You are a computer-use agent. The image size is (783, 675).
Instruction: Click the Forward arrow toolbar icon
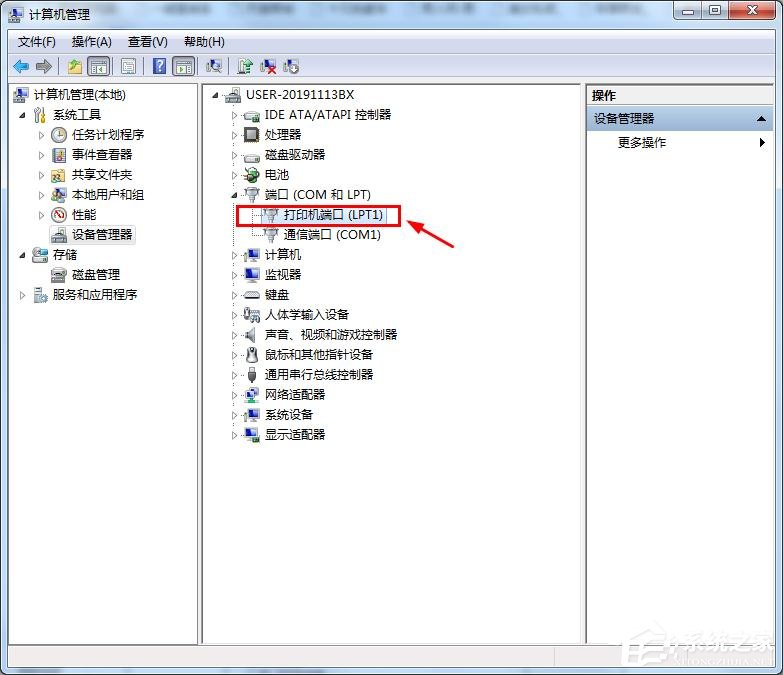click(x=44, y=66)
